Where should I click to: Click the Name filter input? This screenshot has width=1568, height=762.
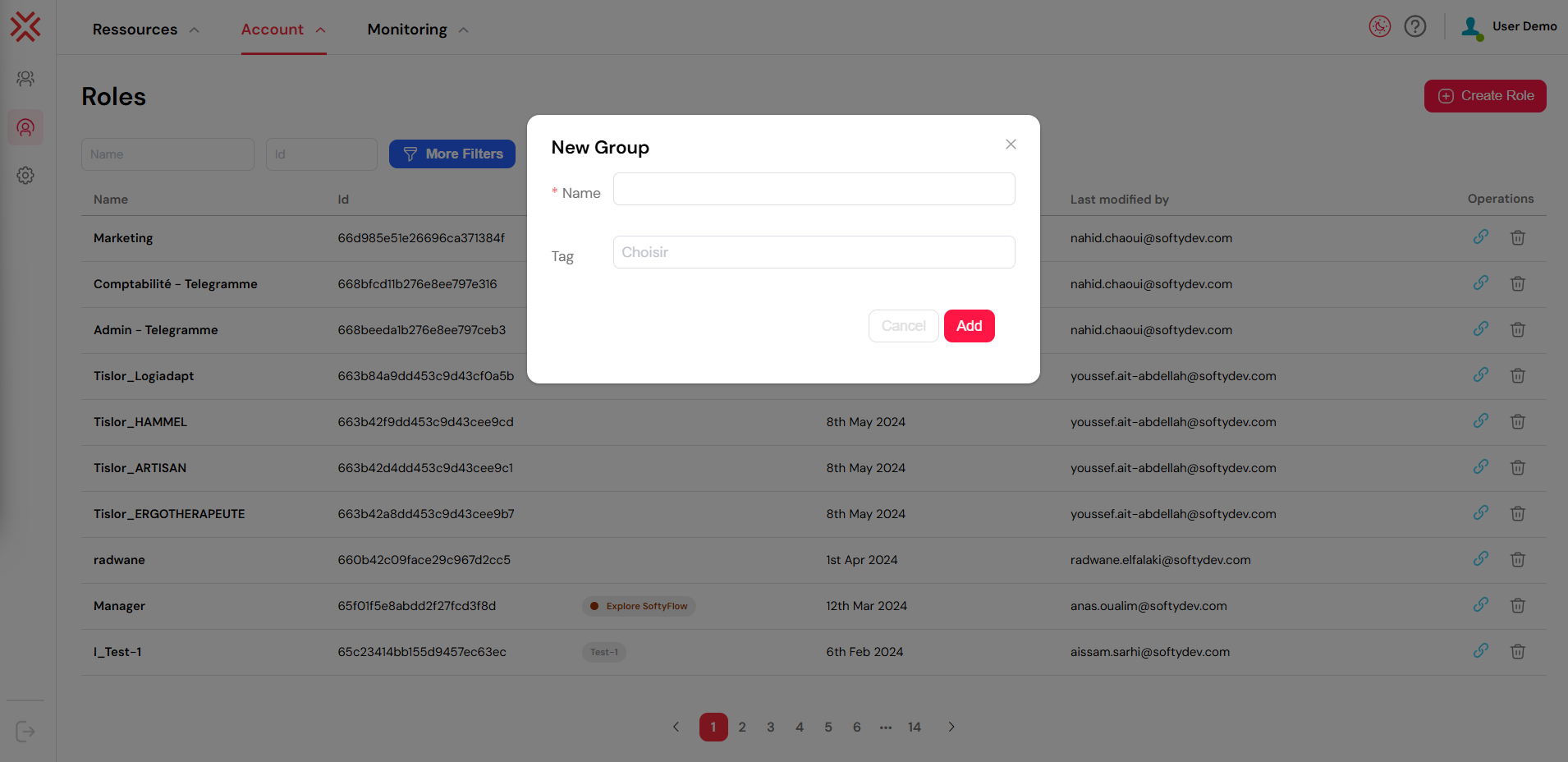tap(167, 154)
